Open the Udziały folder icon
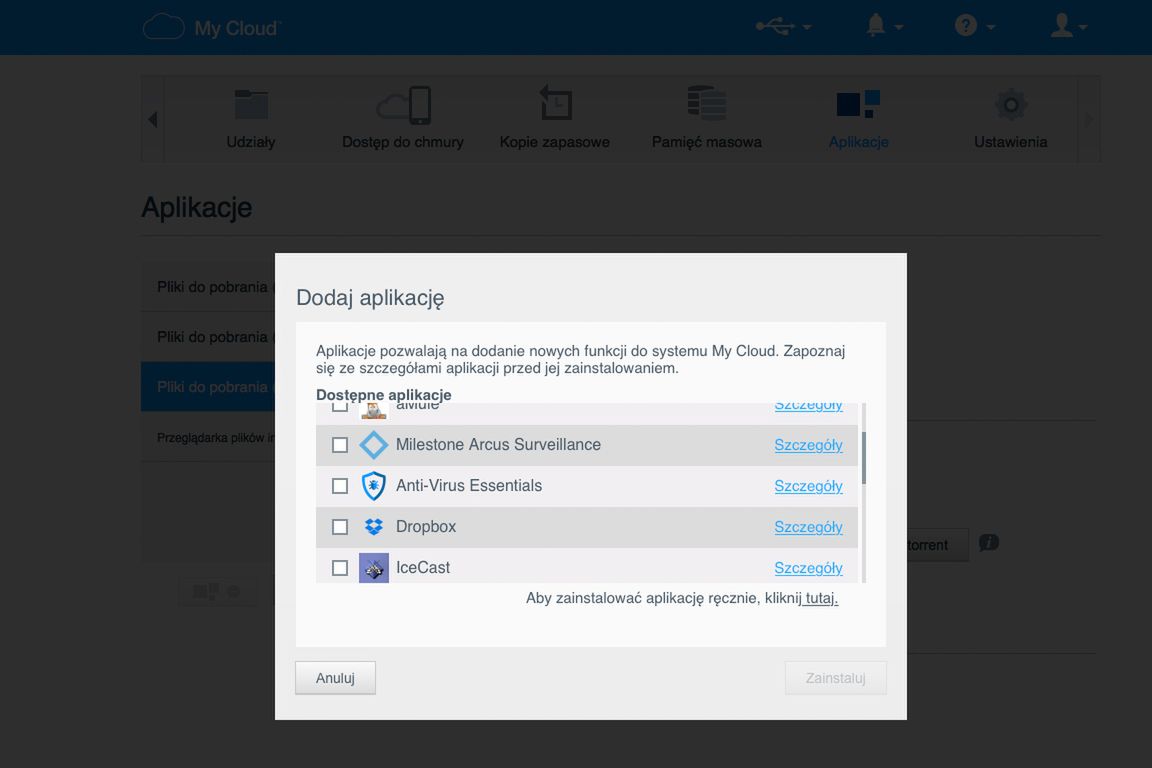The width and height of the screenshot is (1152, 768). [x=251, y=104]
